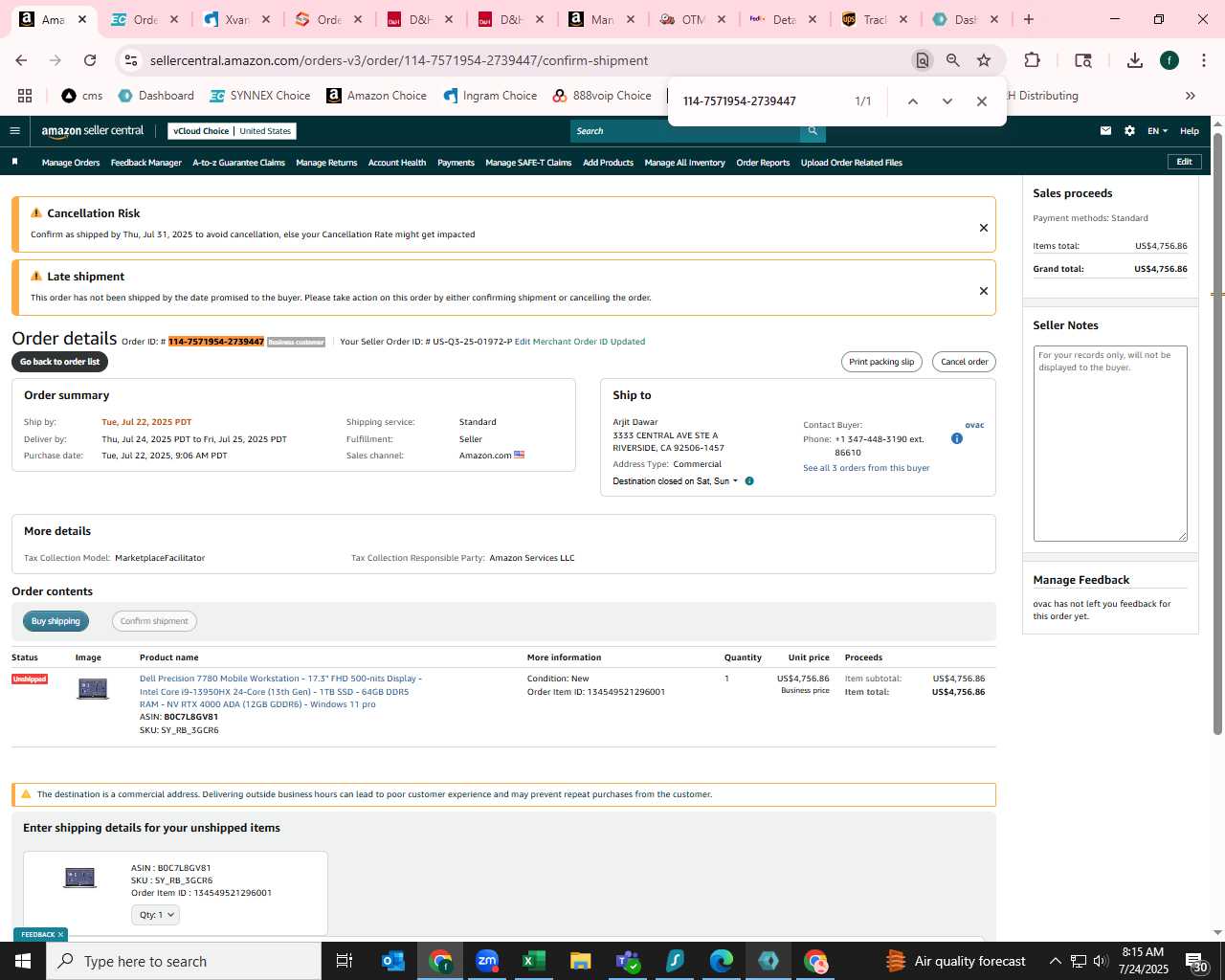1225x980 pixels.
Task: Click the Confirm shipment button
Action: (154, 621)
